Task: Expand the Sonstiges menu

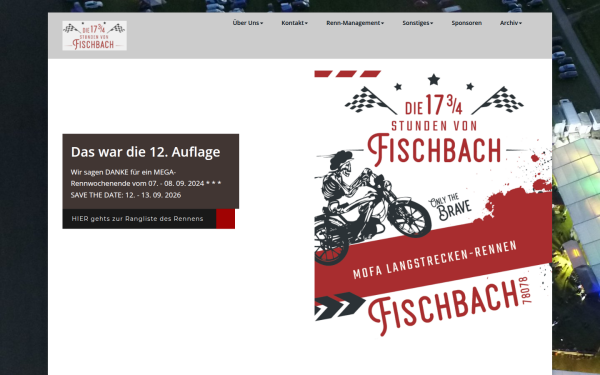Action: pyautogui.click(x=417, y=23)
